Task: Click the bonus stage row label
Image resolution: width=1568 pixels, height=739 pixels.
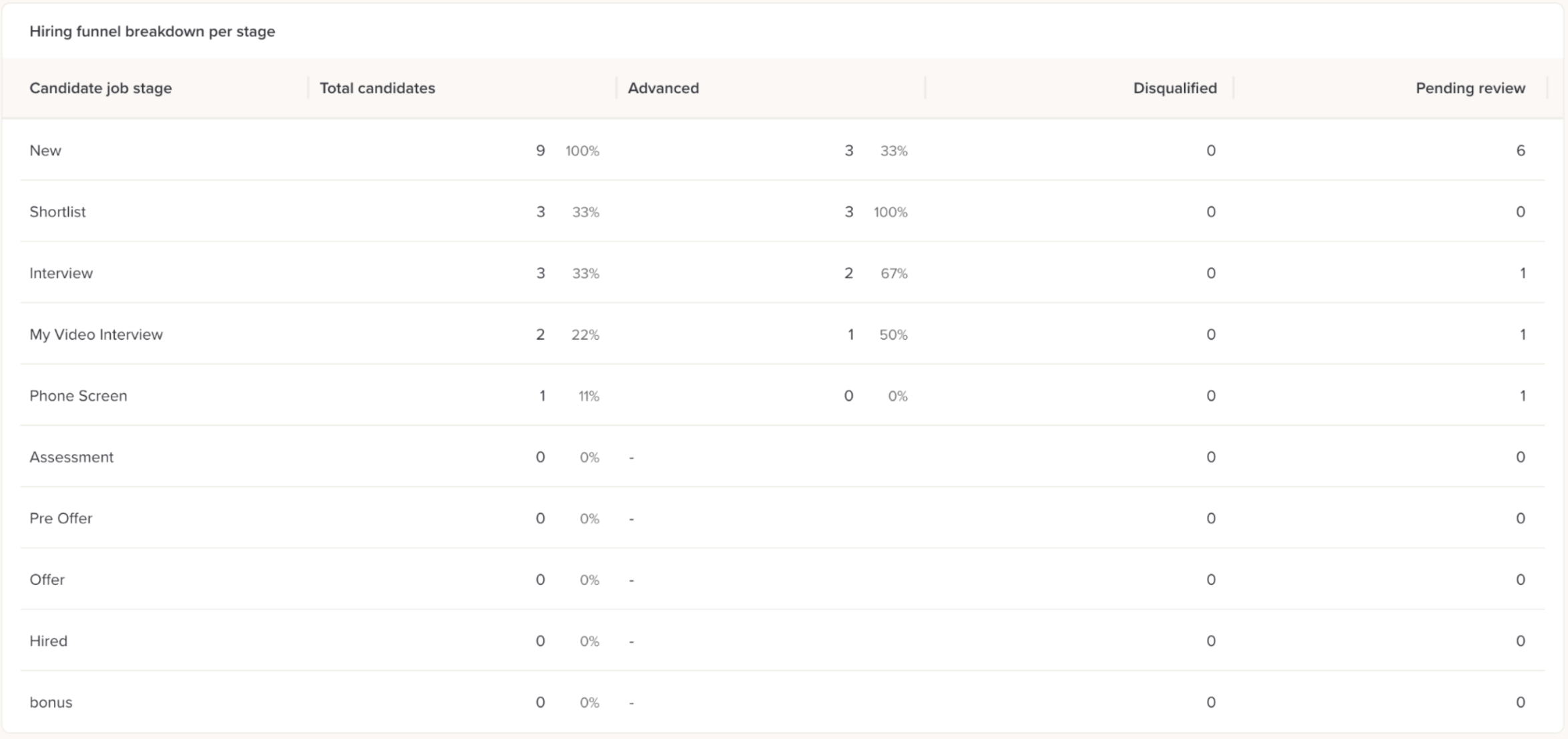Action: (x=51, y=703)
